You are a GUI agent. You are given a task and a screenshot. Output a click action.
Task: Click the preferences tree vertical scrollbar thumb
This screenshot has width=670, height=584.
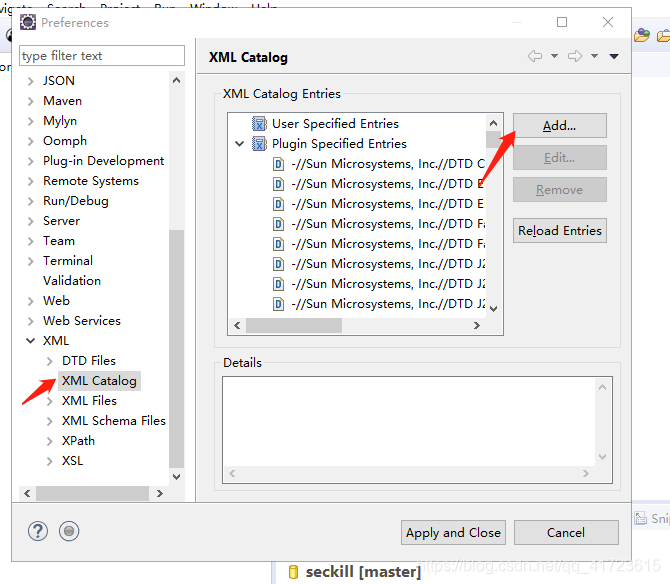[176, 349]
